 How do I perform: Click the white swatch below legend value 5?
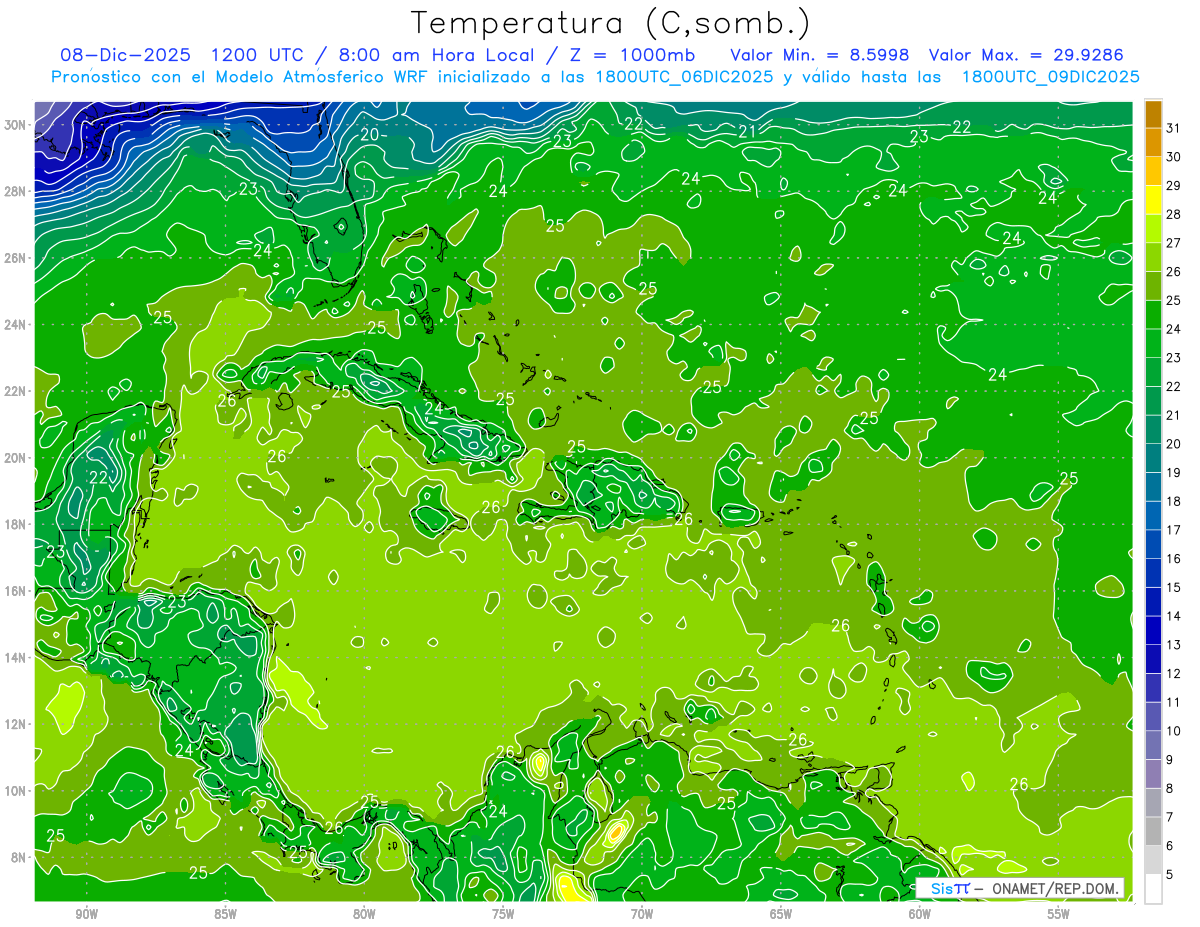point(1153,888)
